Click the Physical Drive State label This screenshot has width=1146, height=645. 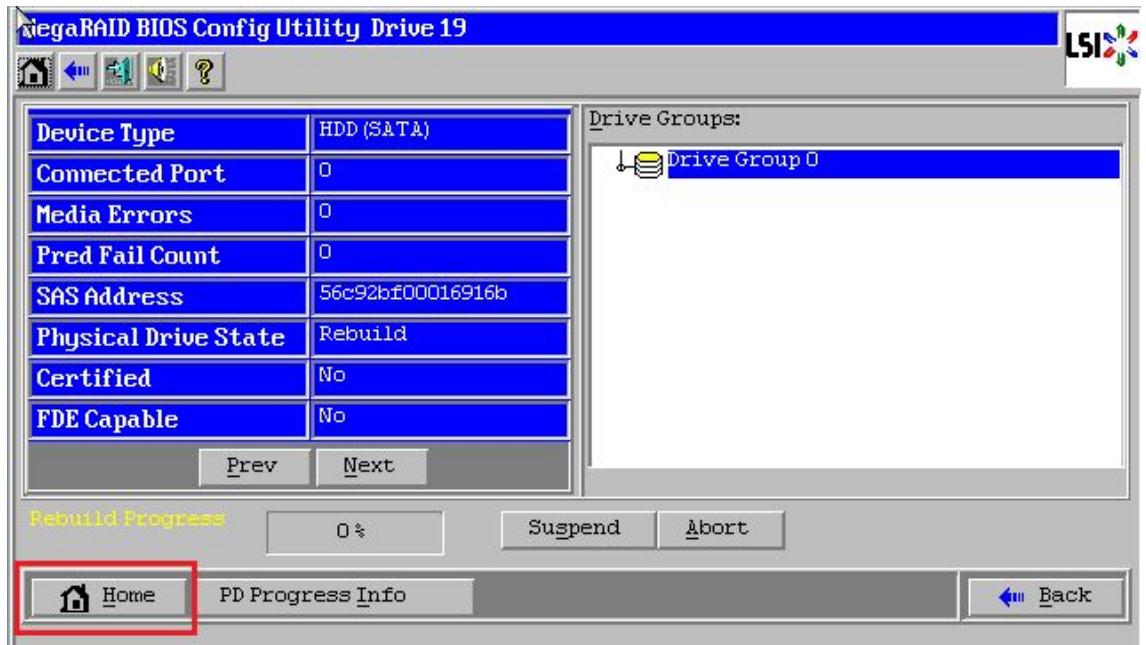coord(160,337)
